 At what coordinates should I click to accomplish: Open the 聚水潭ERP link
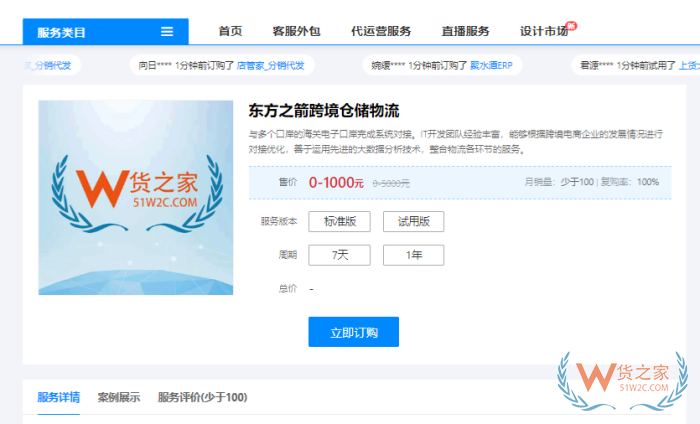coord(491,66)
